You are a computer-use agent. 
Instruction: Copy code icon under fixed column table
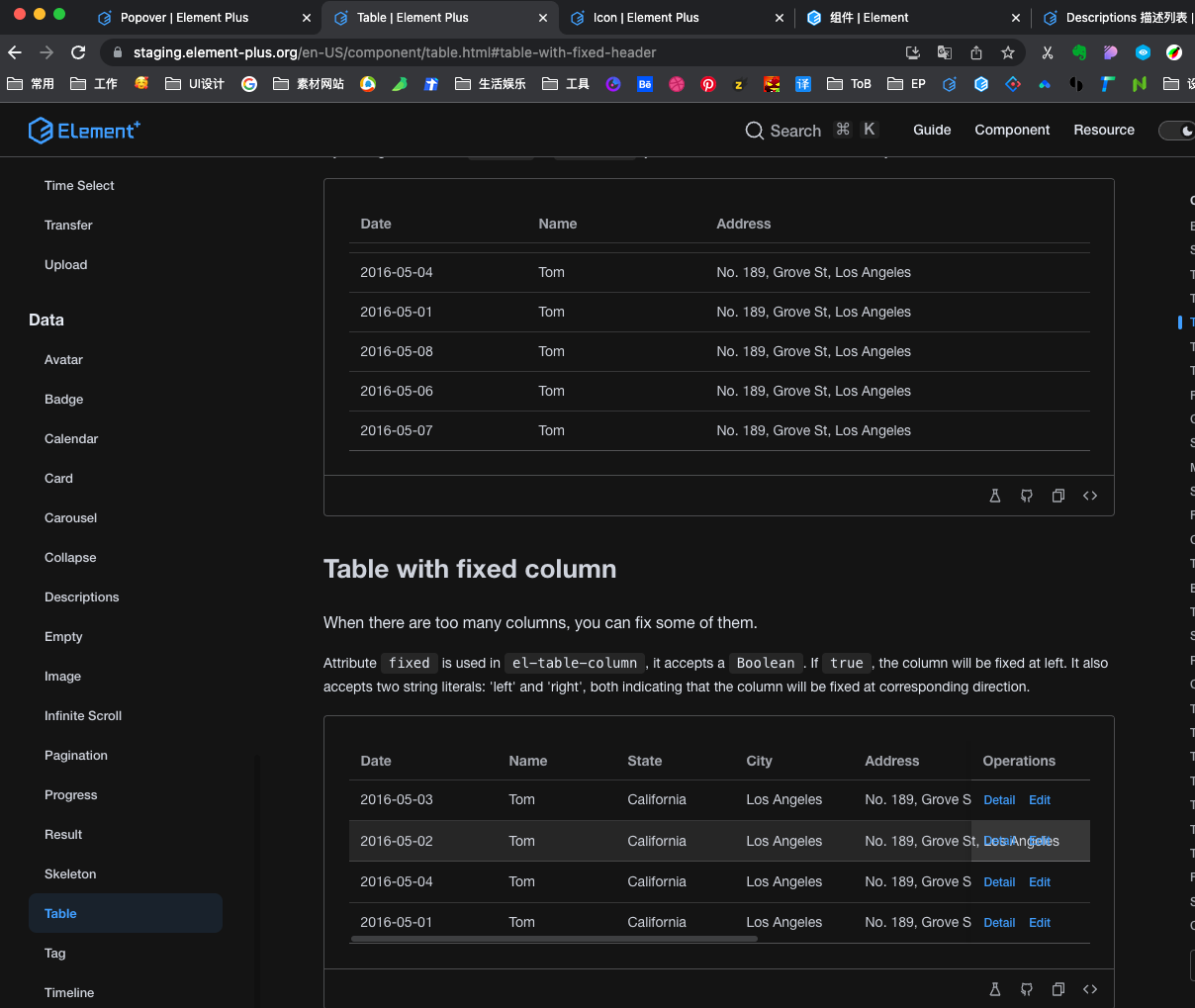1058,989
